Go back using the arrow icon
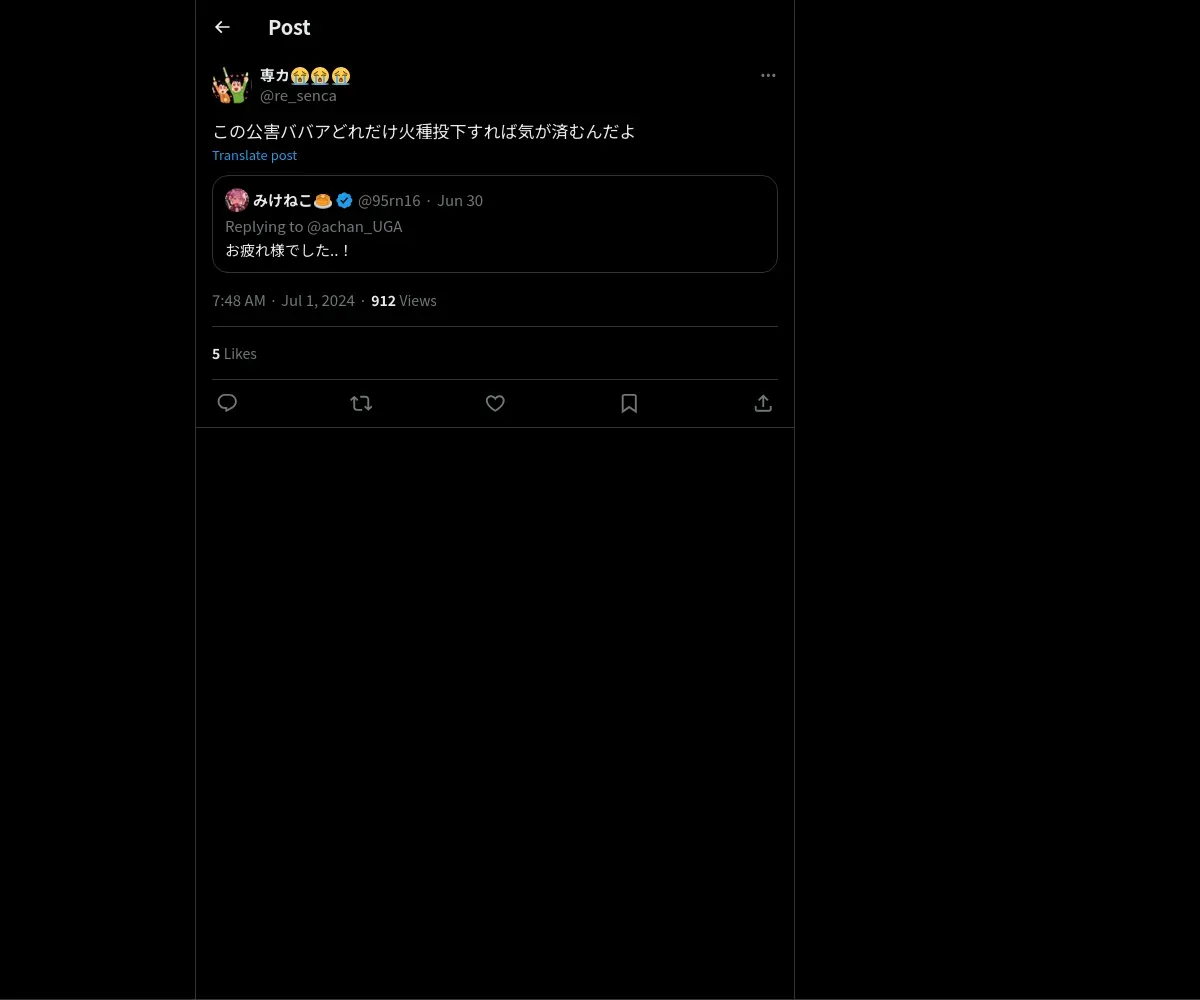The height and width of the screenshot is (1000, 1200). point(222,27)
